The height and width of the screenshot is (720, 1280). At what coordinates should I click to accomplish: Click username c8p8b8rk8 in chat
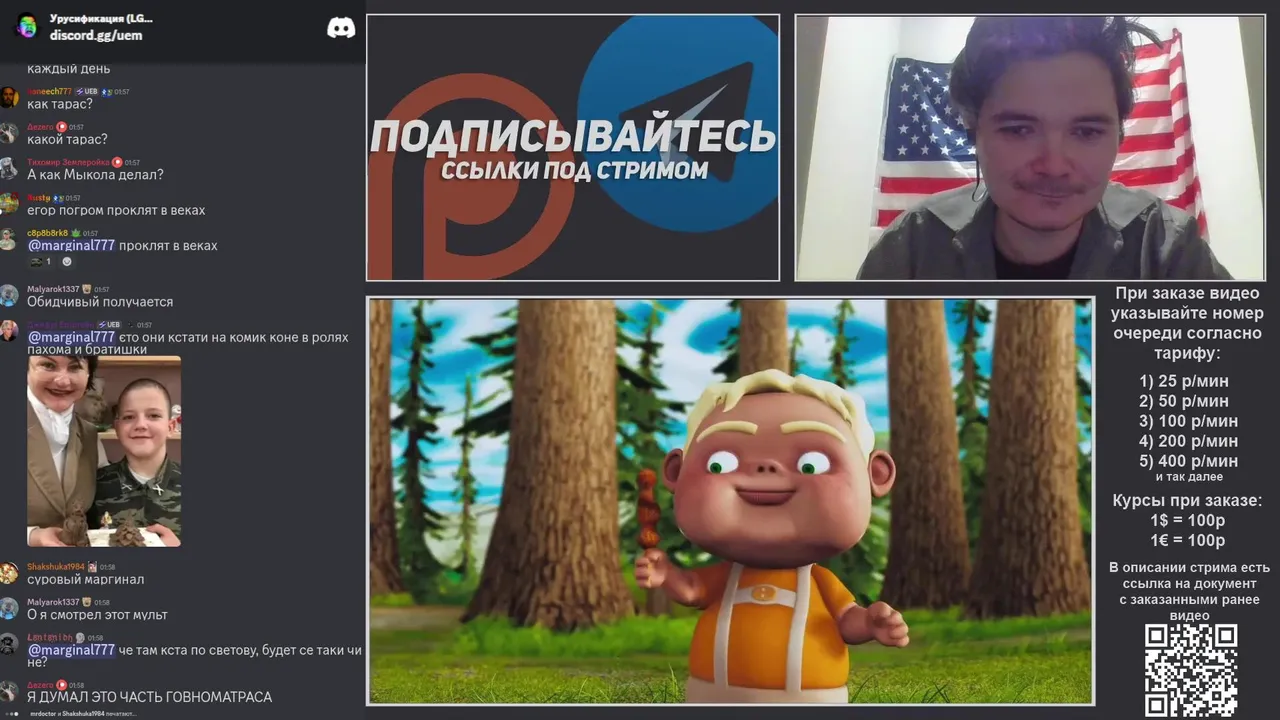click(47, 233)
